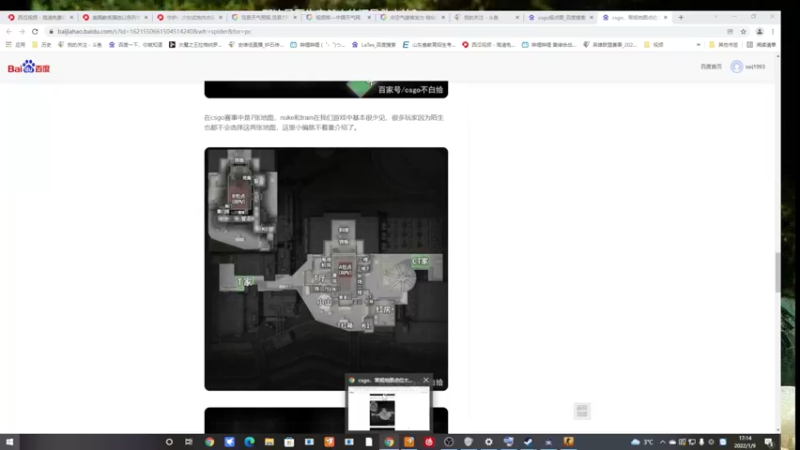Show hidden system tray icons

click(x=662, y=442)
